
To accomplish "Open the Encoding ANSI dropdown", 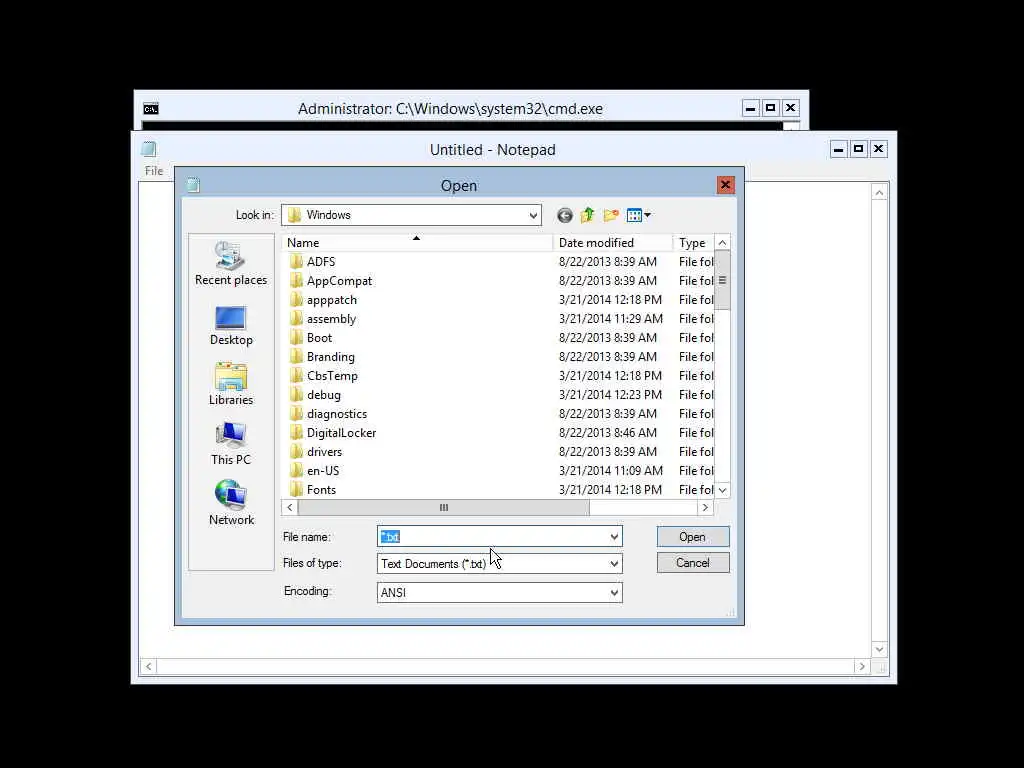I will pyautogui.click(x=614, y=592).
